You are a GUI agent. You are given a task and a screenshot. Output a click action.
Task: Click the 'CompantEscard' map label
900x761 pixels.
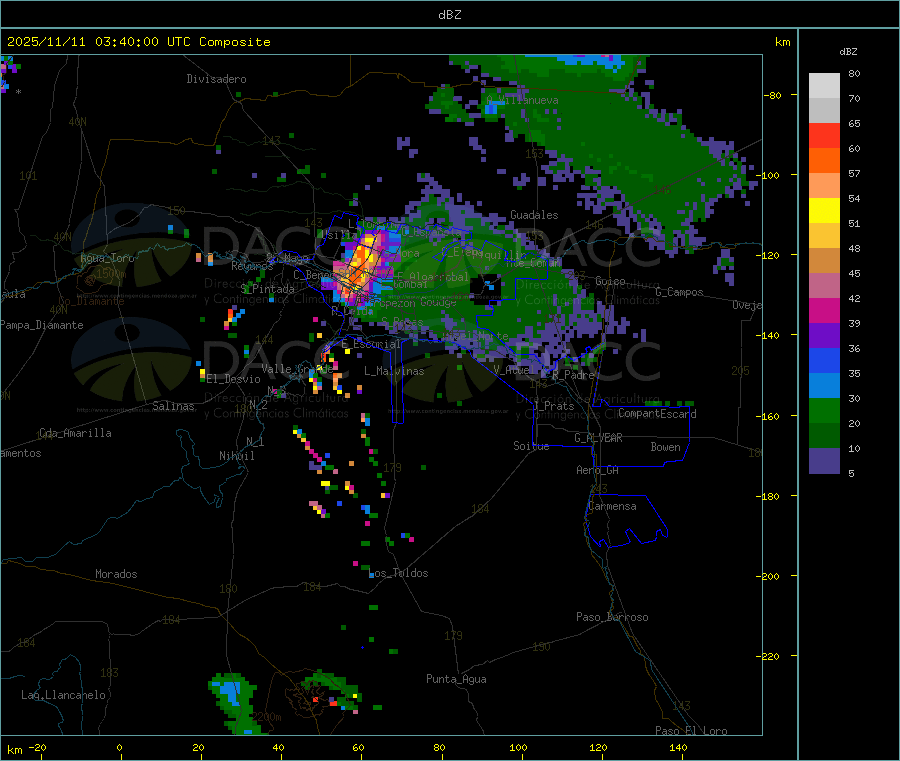tap(658, 414)
